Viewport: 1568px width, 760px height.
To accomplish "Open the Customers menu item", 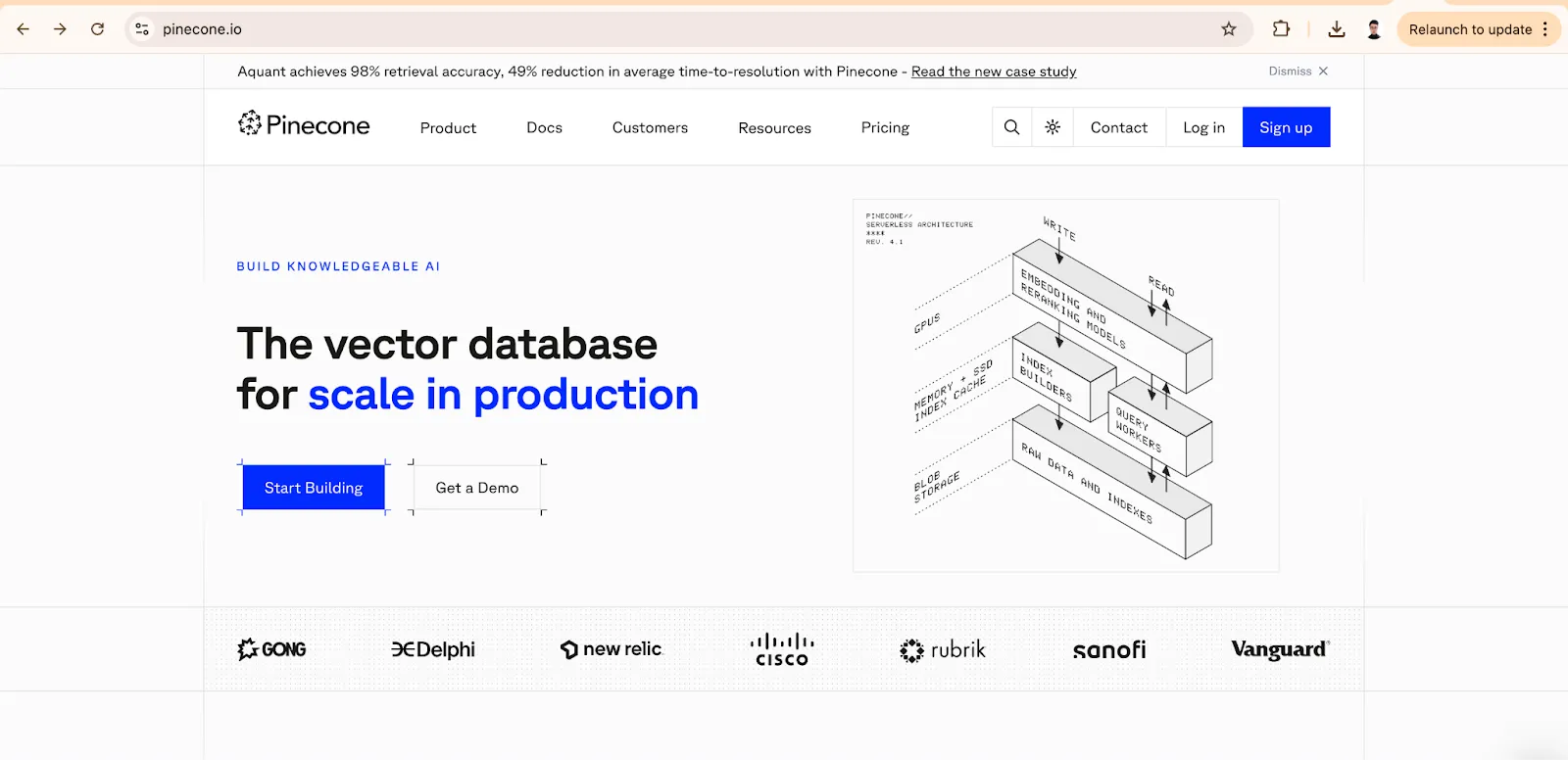I will coord(650,127).
